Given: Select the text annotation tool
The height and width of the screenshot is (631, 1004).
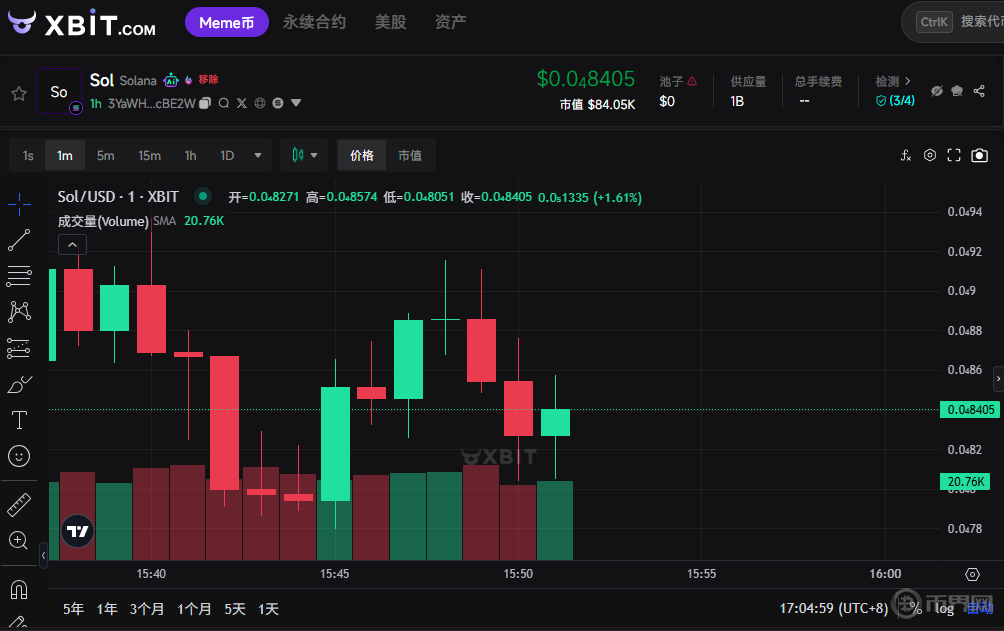Looking at the screenshot, I should pos(18,419).
